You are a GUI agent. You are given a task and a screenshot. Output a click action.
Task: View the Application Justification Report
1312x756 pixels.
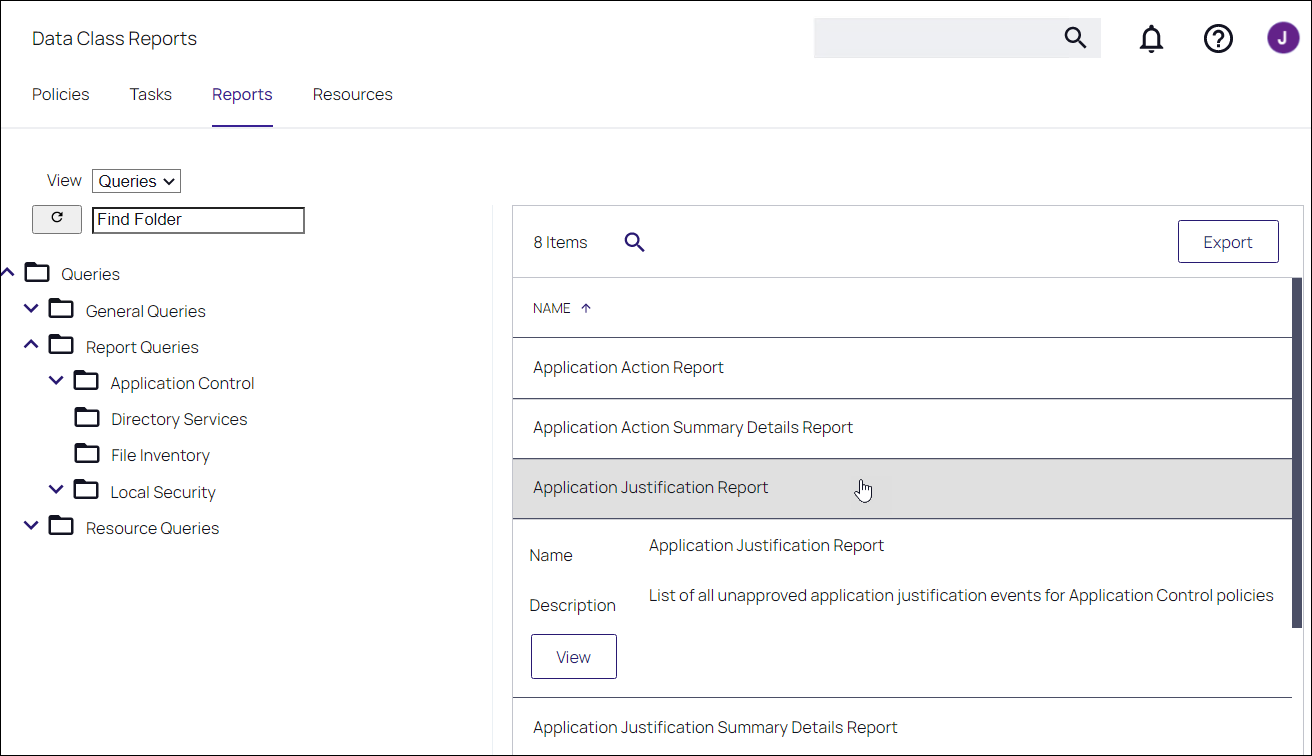click(x=573, y=656)
